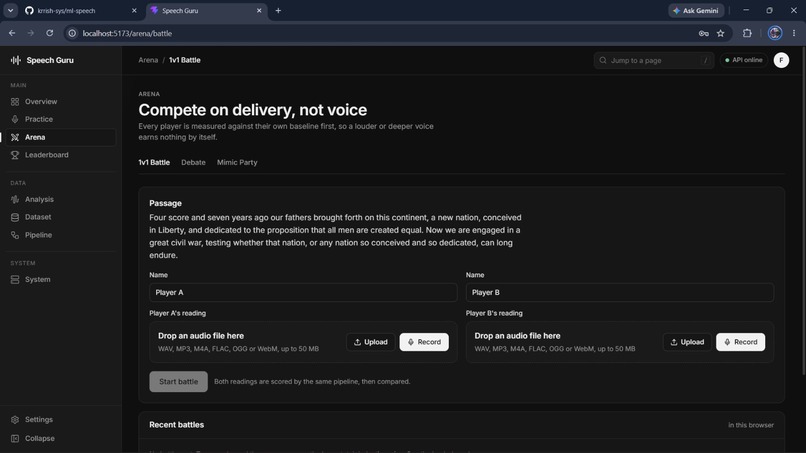Click Record for Player A's reading
The width and height of the screenshot is (806, 453).
tap(424, 342)
